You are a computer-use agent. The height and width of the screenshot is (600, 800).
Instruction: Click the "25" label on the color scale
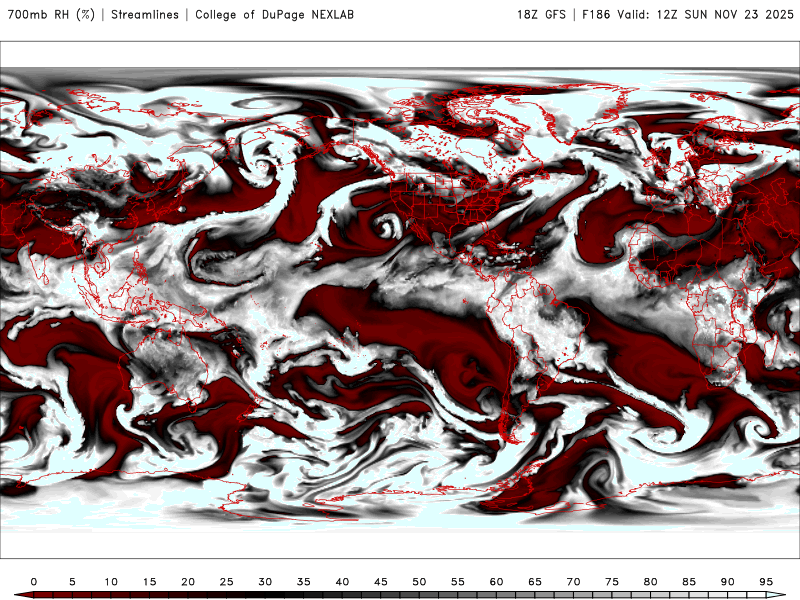point(227,582)
